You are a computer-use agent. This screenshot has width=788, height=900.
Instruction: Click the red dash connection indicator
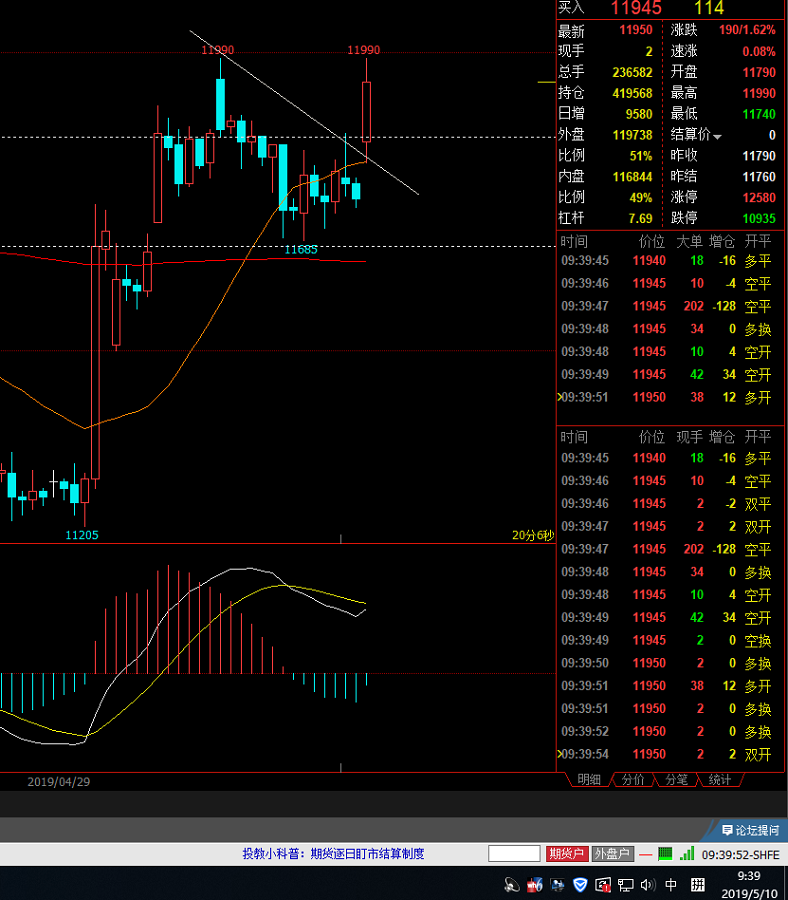(646, 854)
